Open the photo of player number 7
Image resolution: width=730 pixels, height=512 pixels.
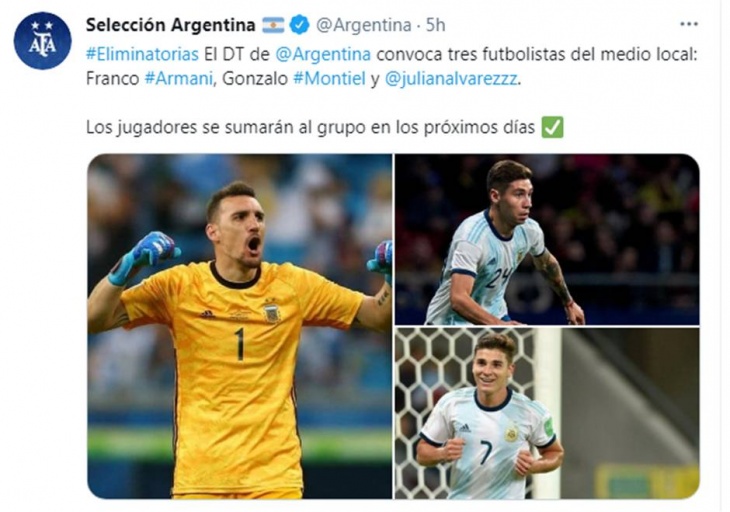tap(547, 414)
